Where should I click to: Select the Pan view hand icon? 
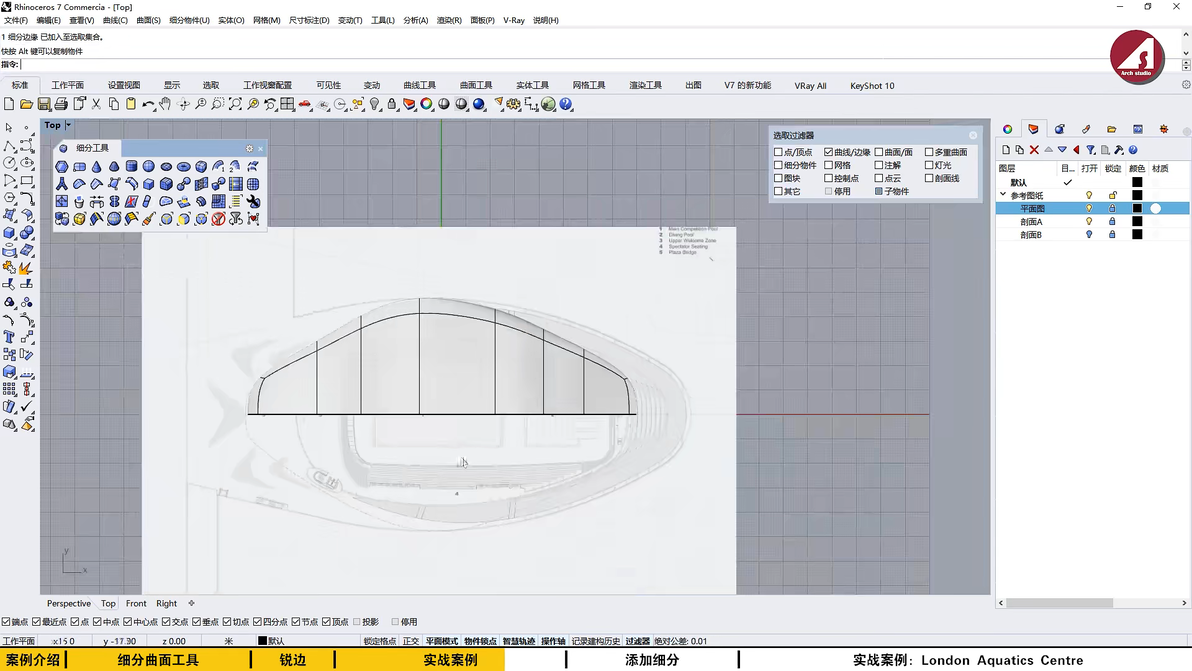(165, 104)
